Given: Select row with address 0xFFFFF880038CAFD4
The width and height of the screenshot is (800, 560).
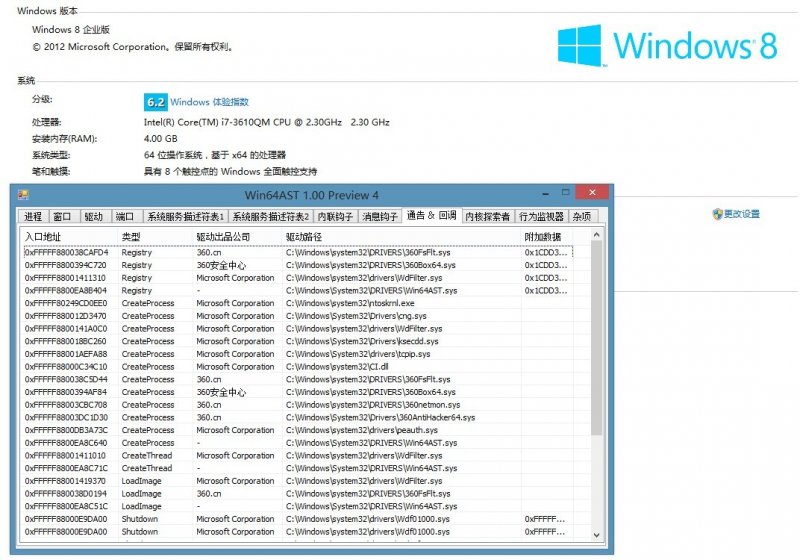Looking at the screenshot, I should (x=298, y=252).
